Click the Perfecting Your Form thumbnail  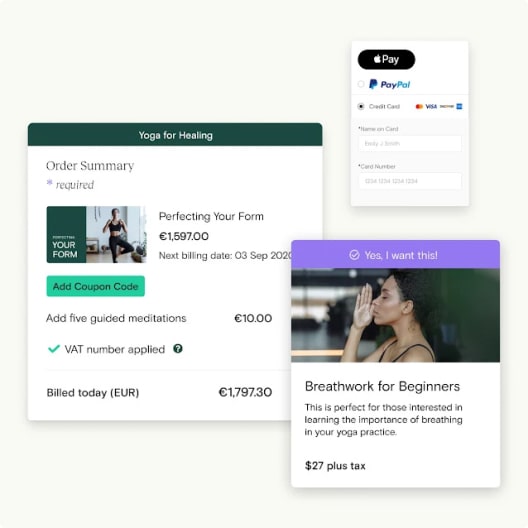coord(96,234)
